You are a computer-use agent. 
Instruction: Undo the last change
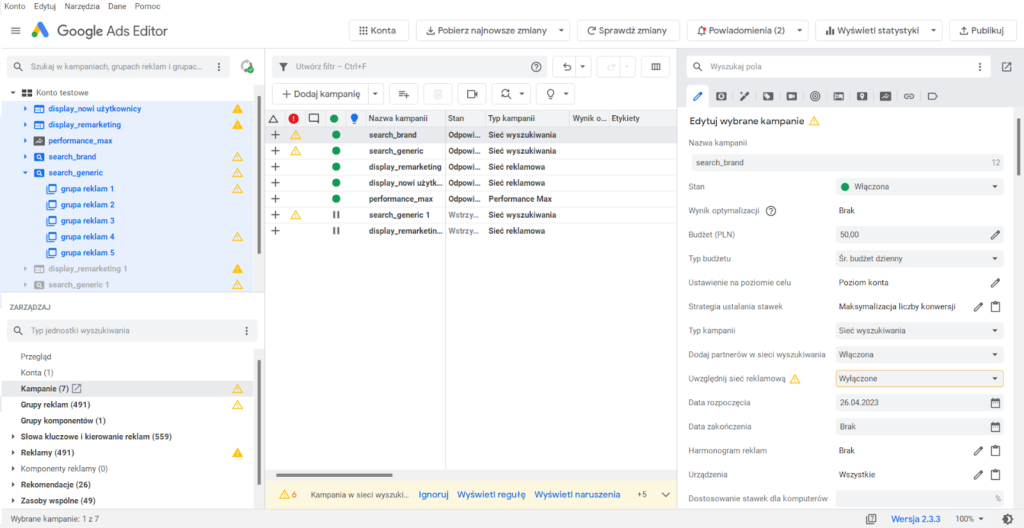pyautogui.click(x=567, y=67)
